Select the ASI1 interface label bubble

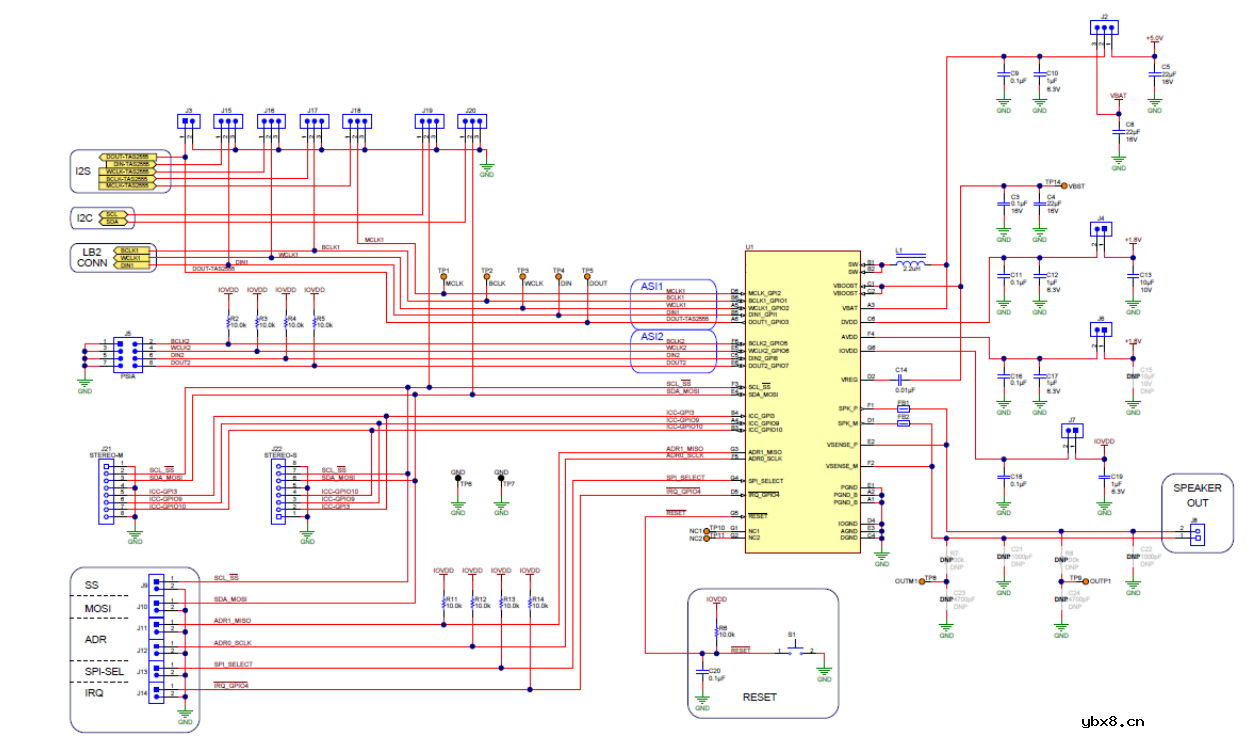coord(652,286)
